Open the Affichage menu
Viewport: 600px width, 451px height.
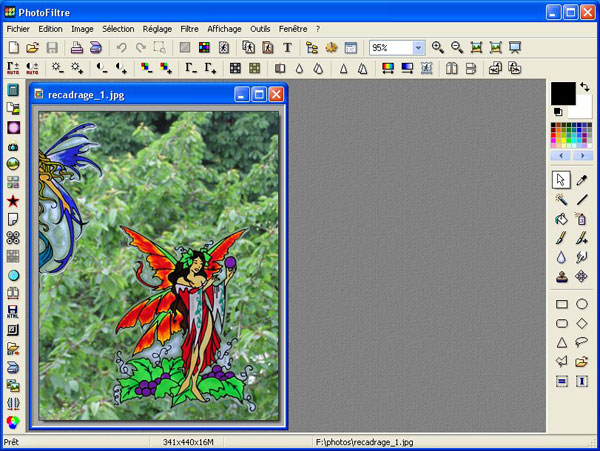tap(224, 29)
